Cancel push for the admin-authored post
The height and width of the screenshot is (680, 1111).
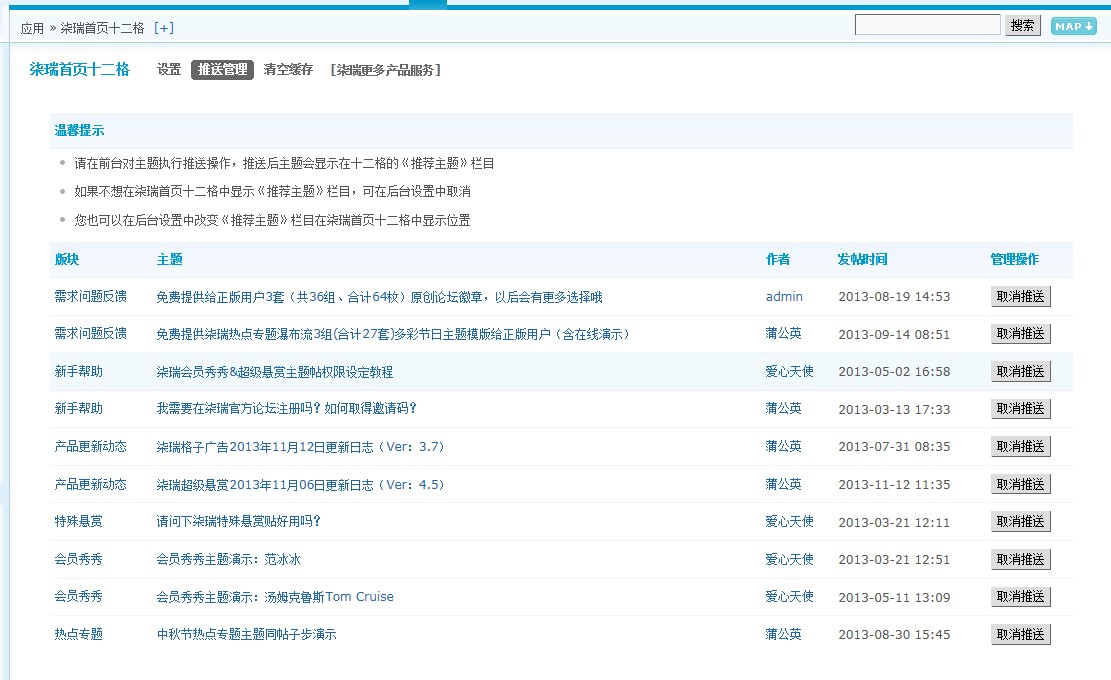click(x=1020, y=297)
